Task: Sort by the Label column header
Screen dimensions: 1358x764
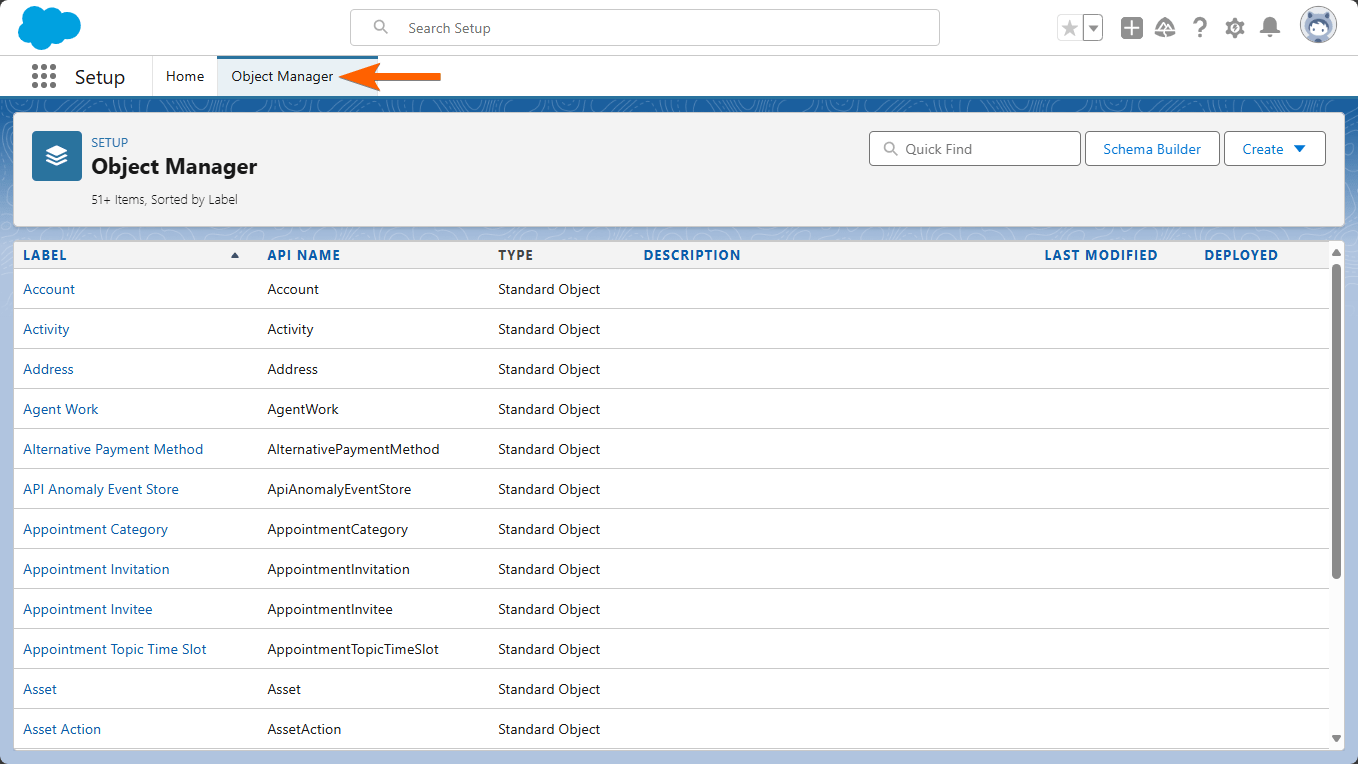Action: tap(45, 255)
